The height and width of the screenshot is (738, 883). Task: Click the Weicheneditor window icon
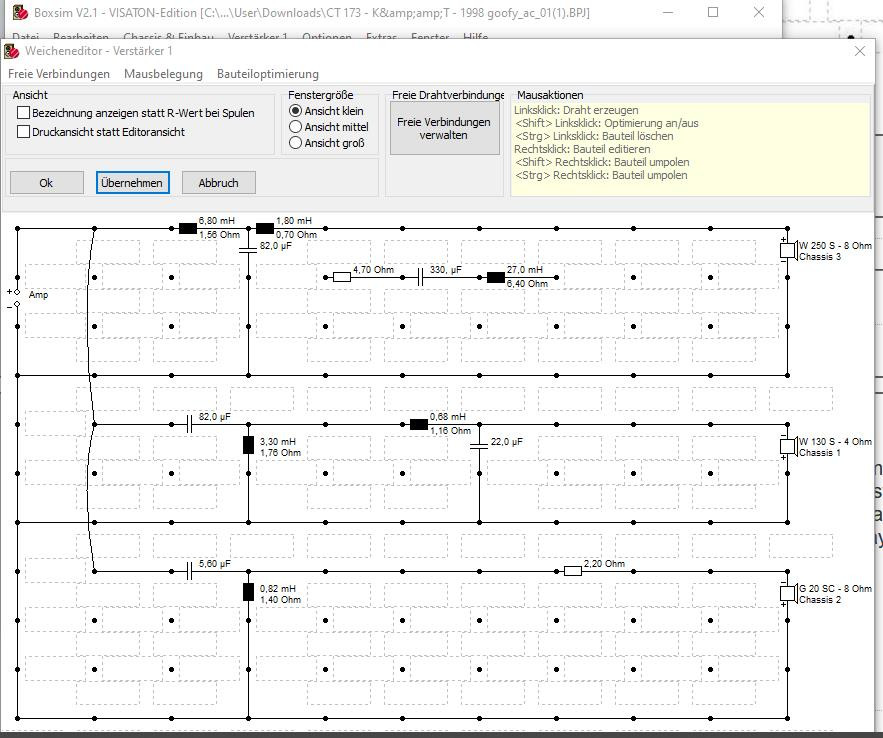pyautogui.click(x=12, y=51)
